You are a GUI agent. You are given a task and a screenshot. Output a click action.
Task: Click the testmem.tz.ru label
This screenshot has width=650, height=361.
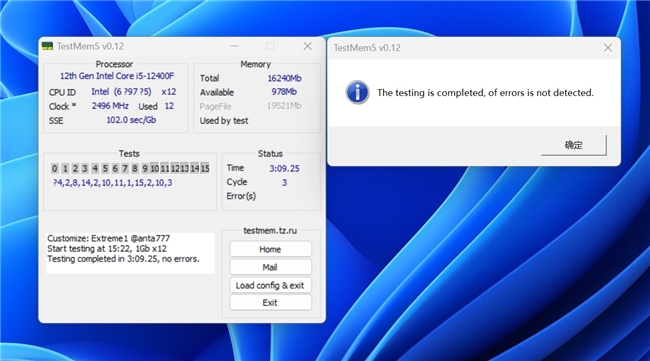pos(270,230)
